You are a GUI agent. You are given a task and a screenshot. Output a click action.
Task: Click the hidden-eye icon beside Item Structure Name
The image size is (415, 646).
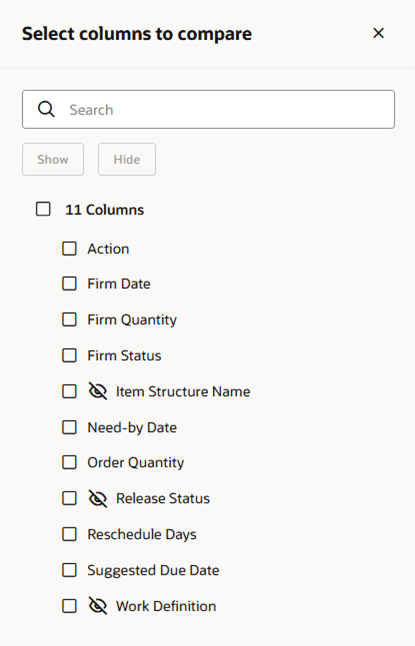(x=98, y=391)
